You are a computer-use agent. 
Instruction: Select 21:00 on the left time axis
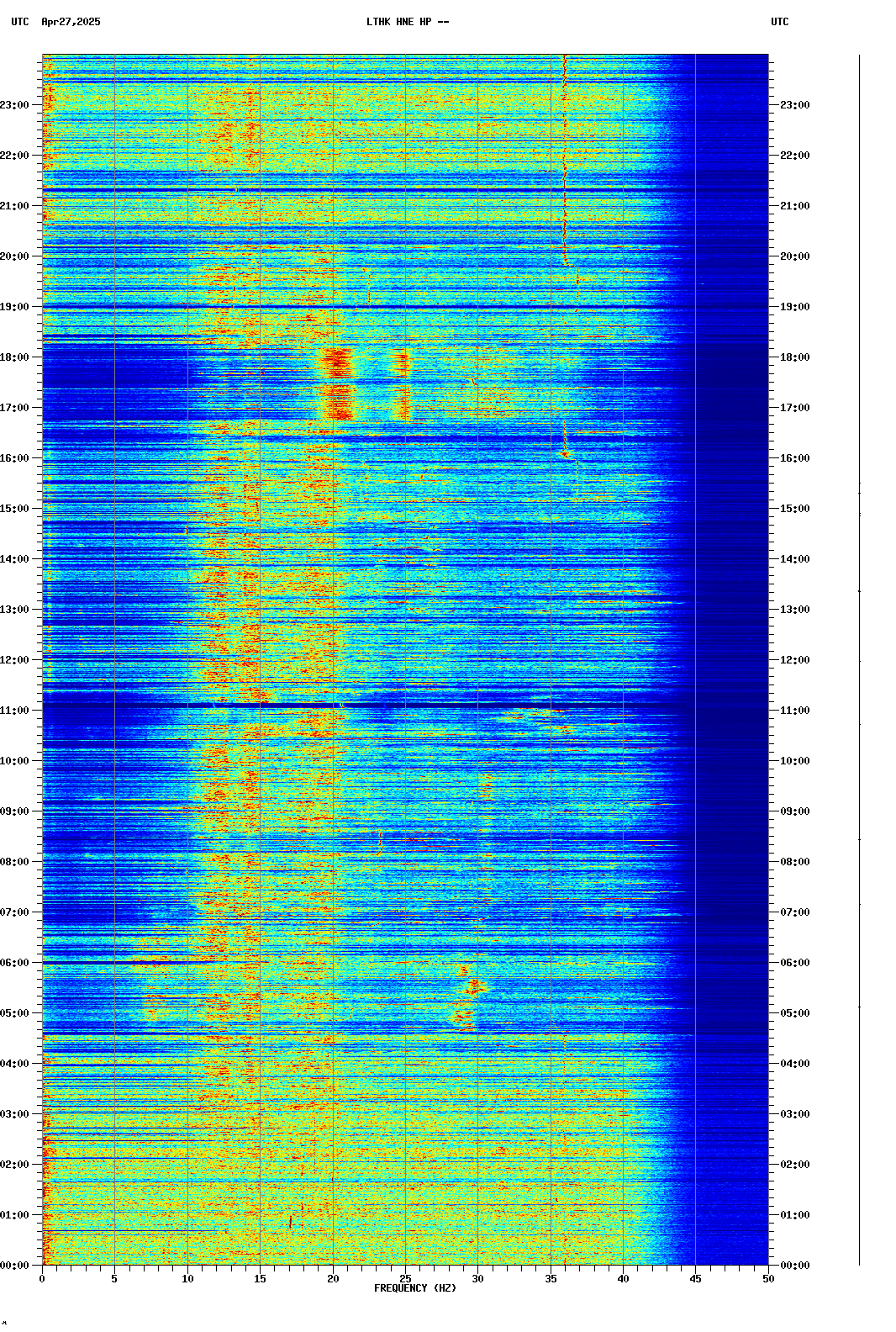[14, 206]
